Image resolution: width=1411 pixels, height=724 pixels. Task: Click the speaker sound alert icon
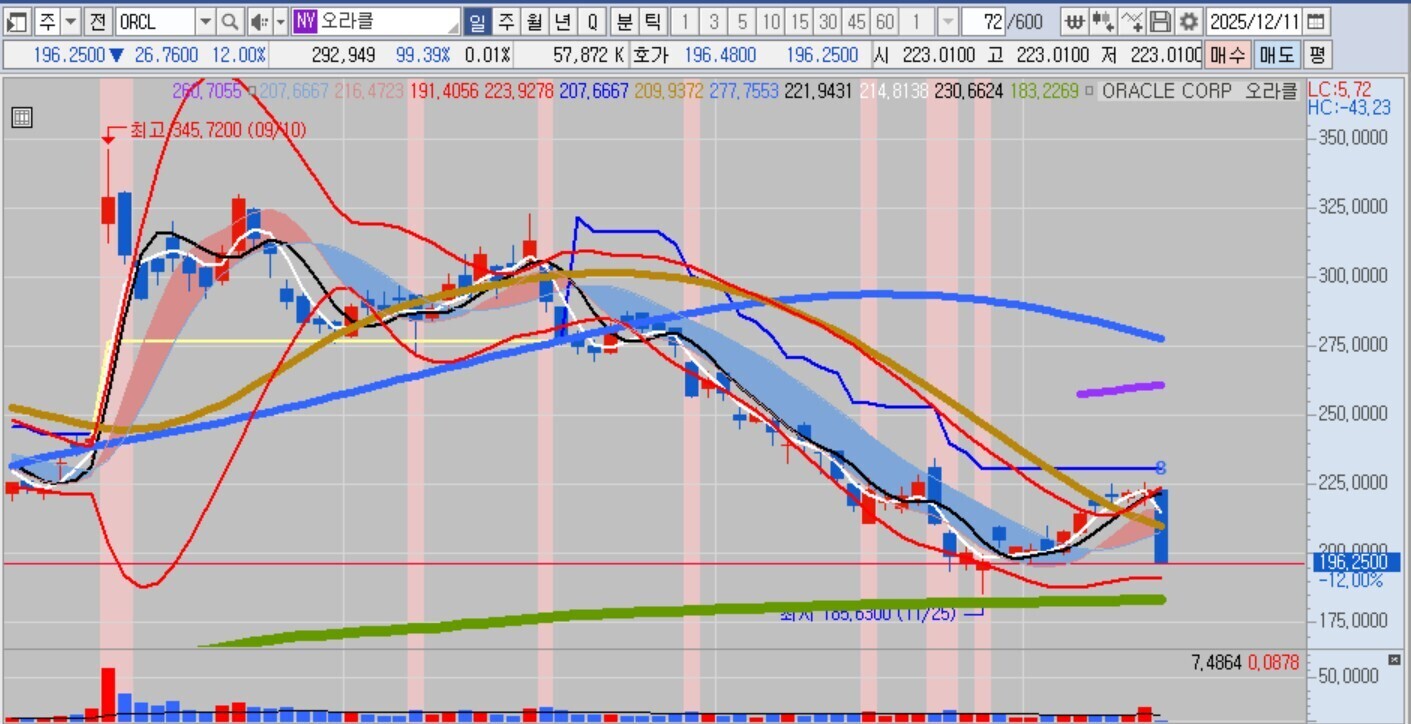coord(258,21)
